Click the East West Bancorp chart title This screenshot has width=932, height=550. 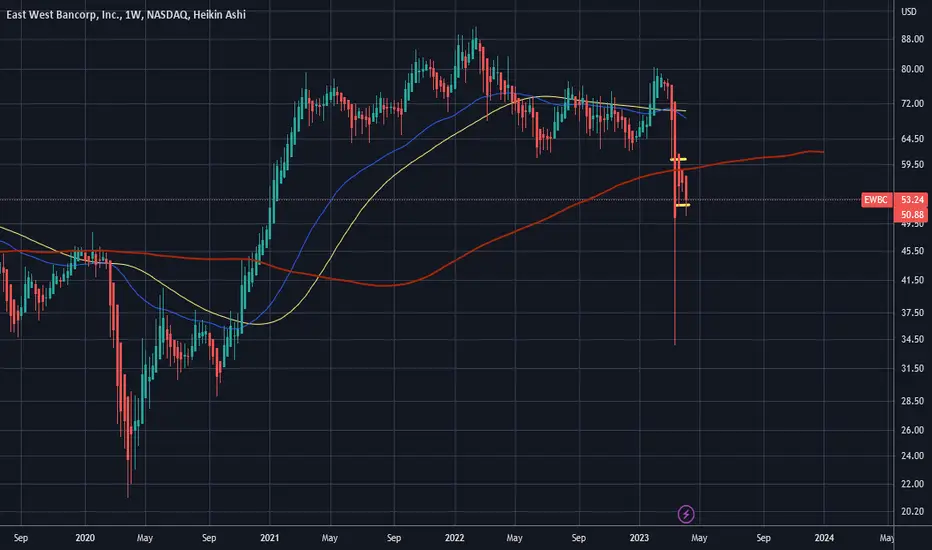(x=125, y=14)
